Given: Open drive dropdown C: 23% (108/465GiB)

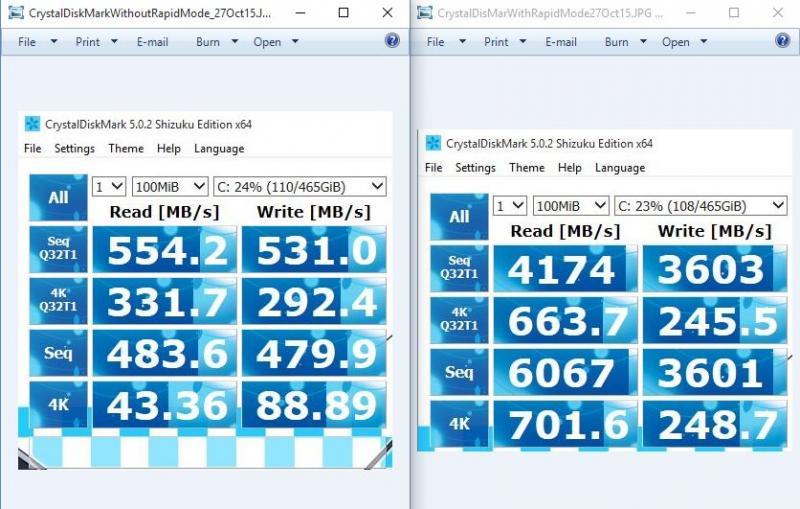Looking at the screenshot, I should click(x=701, y=206).
